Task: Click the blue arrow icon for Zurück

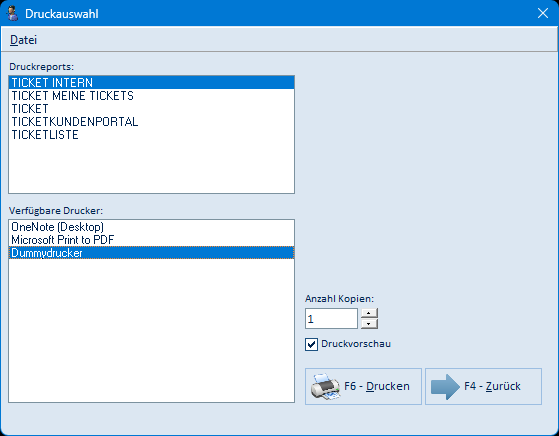Action: (x=445, y=387)
